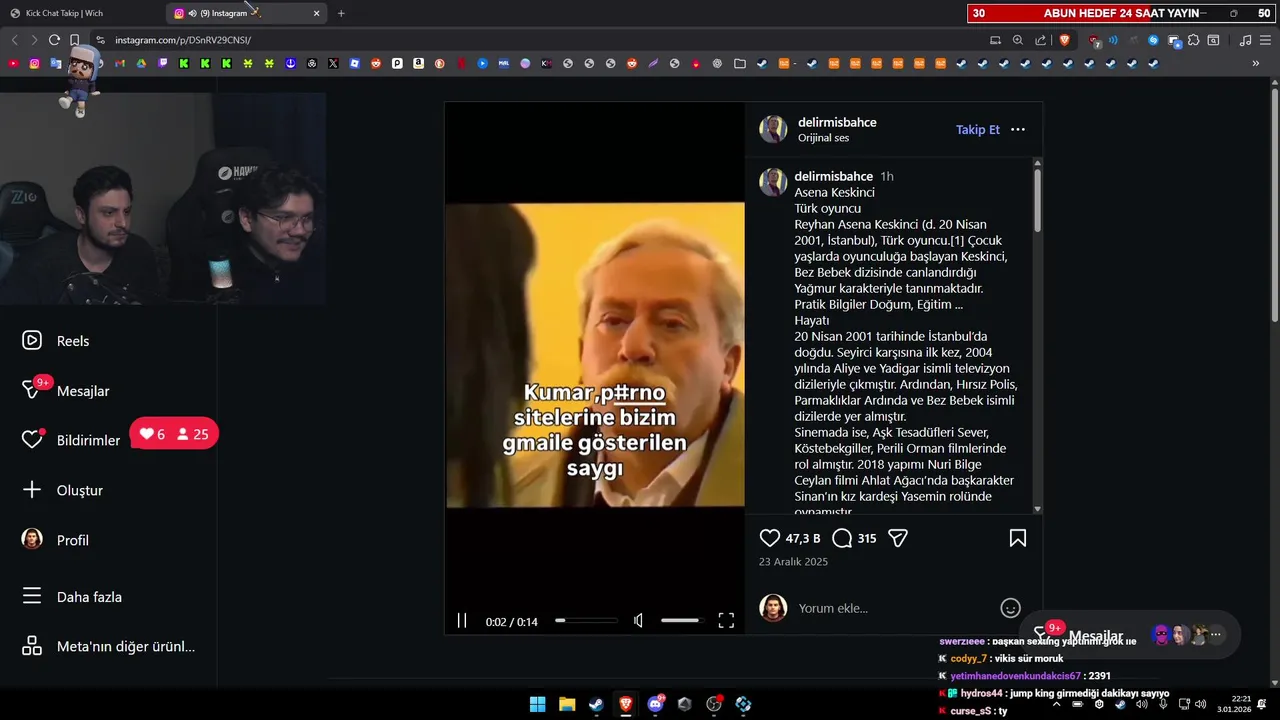Viewport: 1280px width, 720px height.
Task: Click the caption panel scrollbar
Action: (x=1037, y=200)
